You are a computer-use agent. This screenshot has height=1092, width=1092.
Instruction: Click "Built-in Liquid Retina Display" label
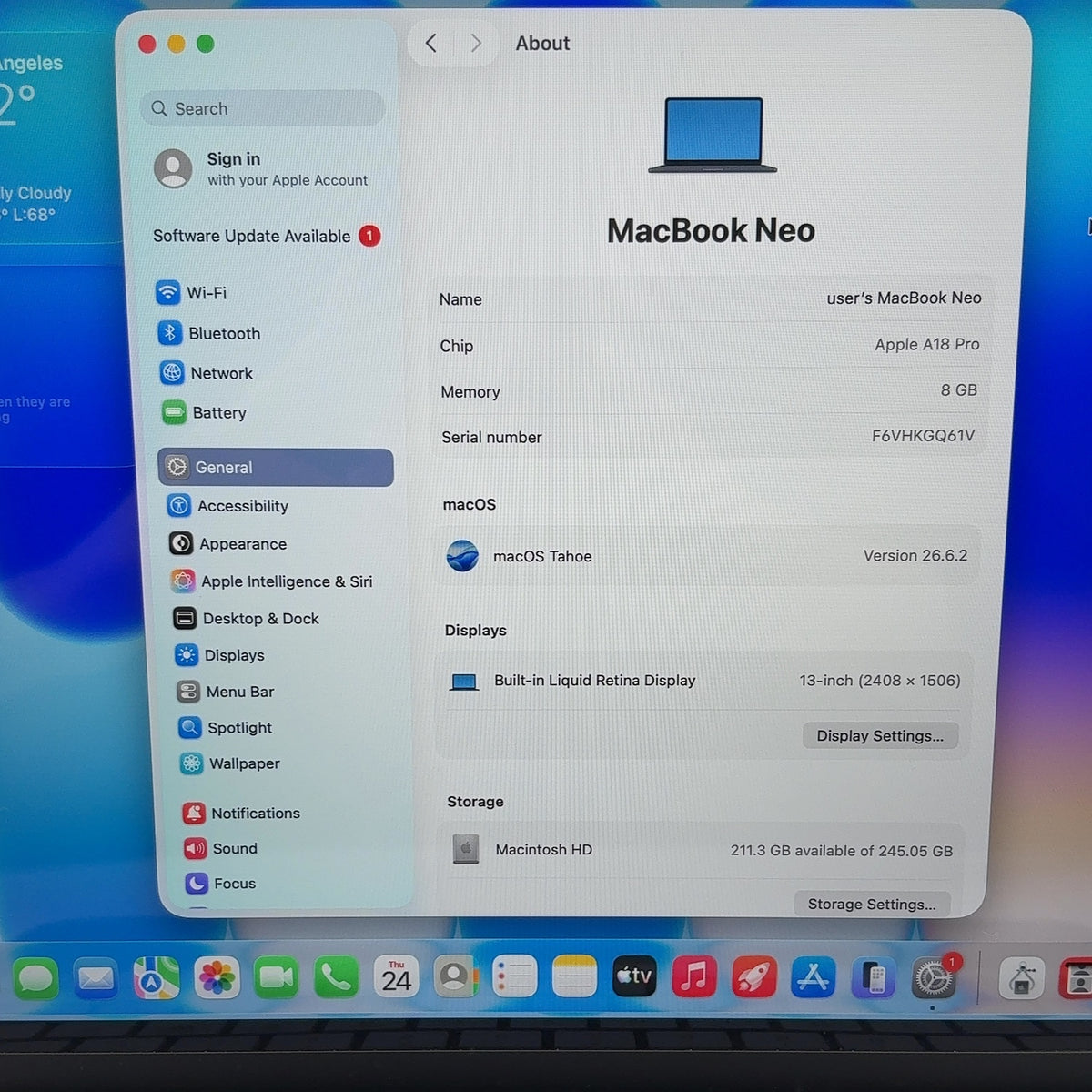(x=594, y=680)
